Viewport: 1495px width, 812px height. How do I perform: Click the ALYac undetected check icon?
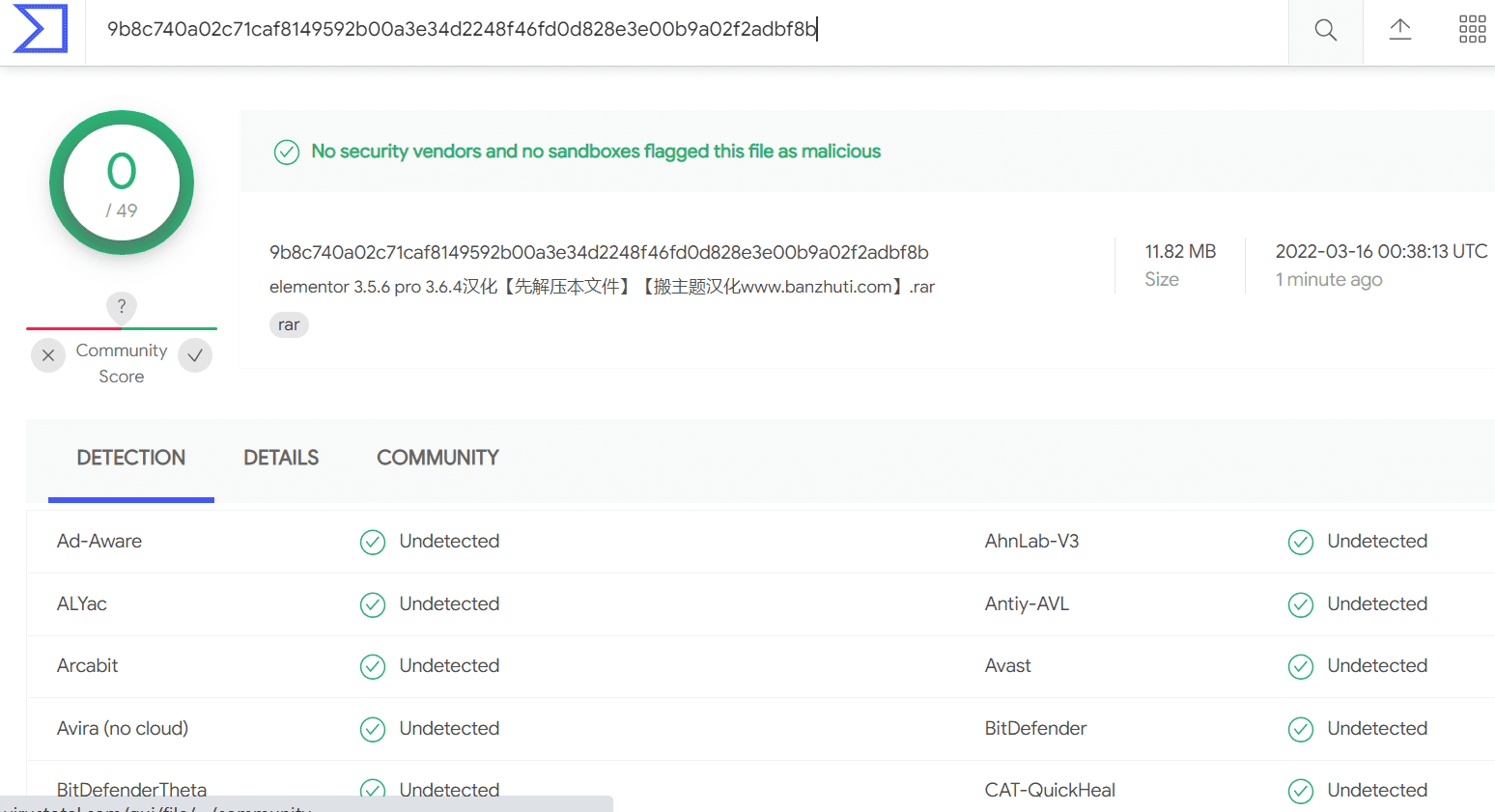[373, 605]
